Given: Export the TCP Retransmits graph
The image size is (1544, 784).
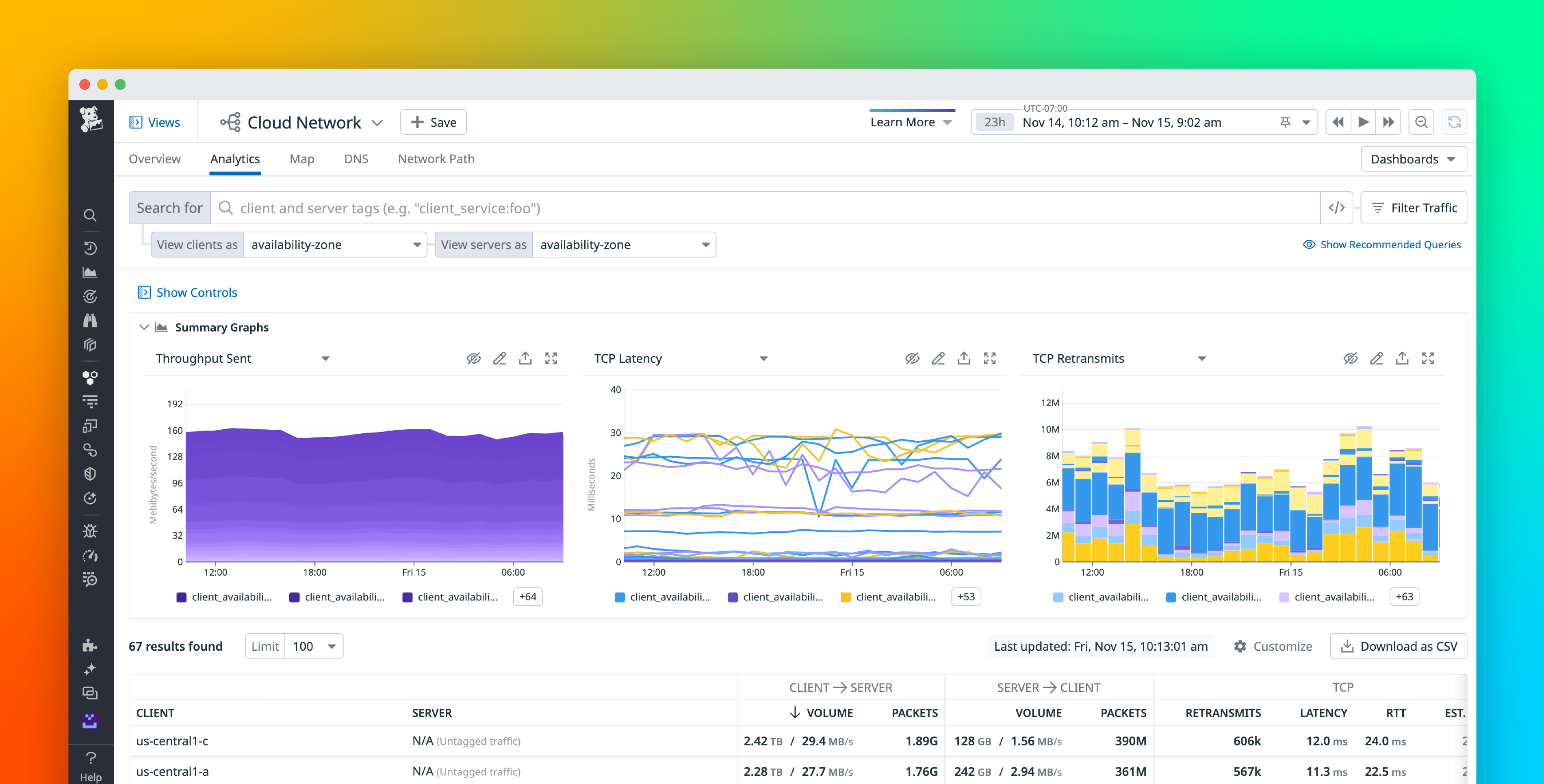Looking at the screenshot, I should [1403, 358].
